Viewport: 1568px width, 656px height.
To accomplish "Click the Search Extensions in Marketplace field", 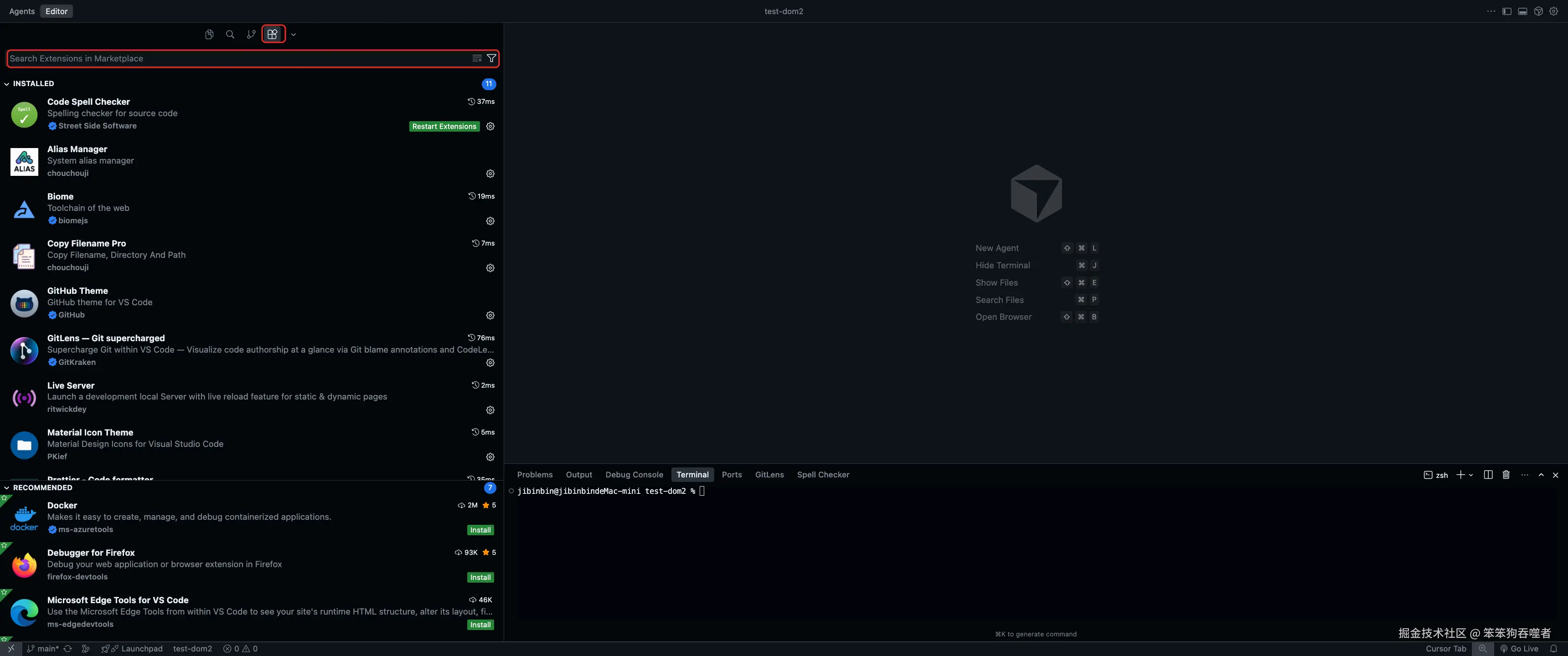I will 237,58.
